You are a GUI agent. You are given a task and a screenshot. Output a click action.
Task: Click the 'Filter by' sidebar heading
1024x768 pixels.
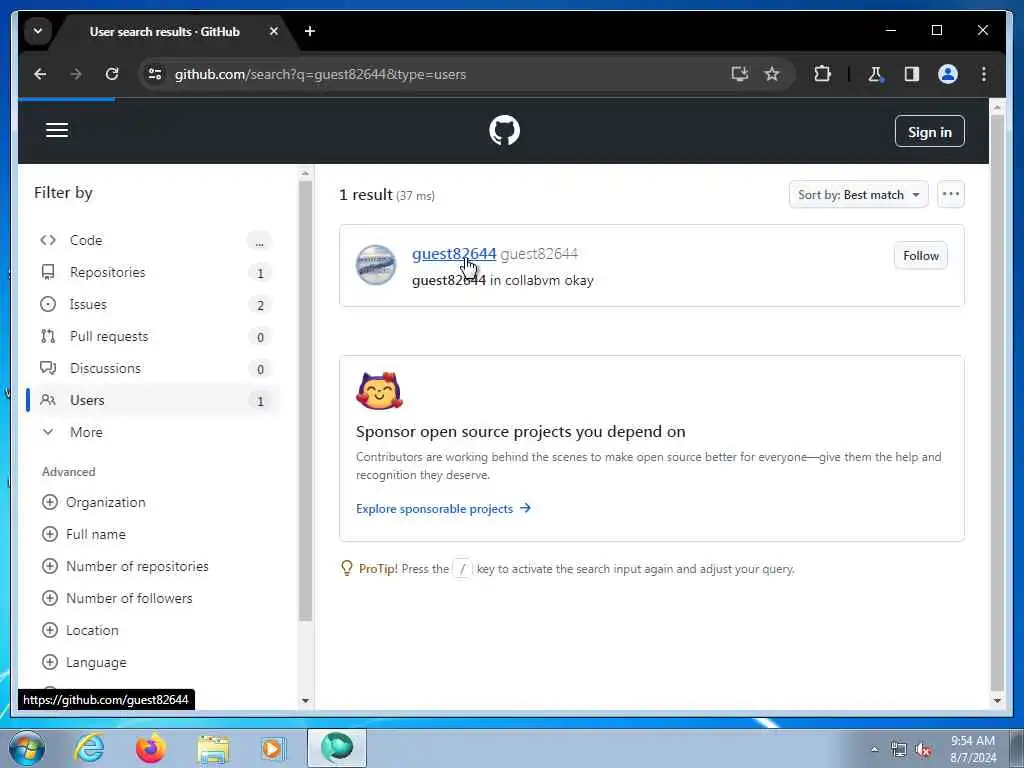tap(63, 193)
